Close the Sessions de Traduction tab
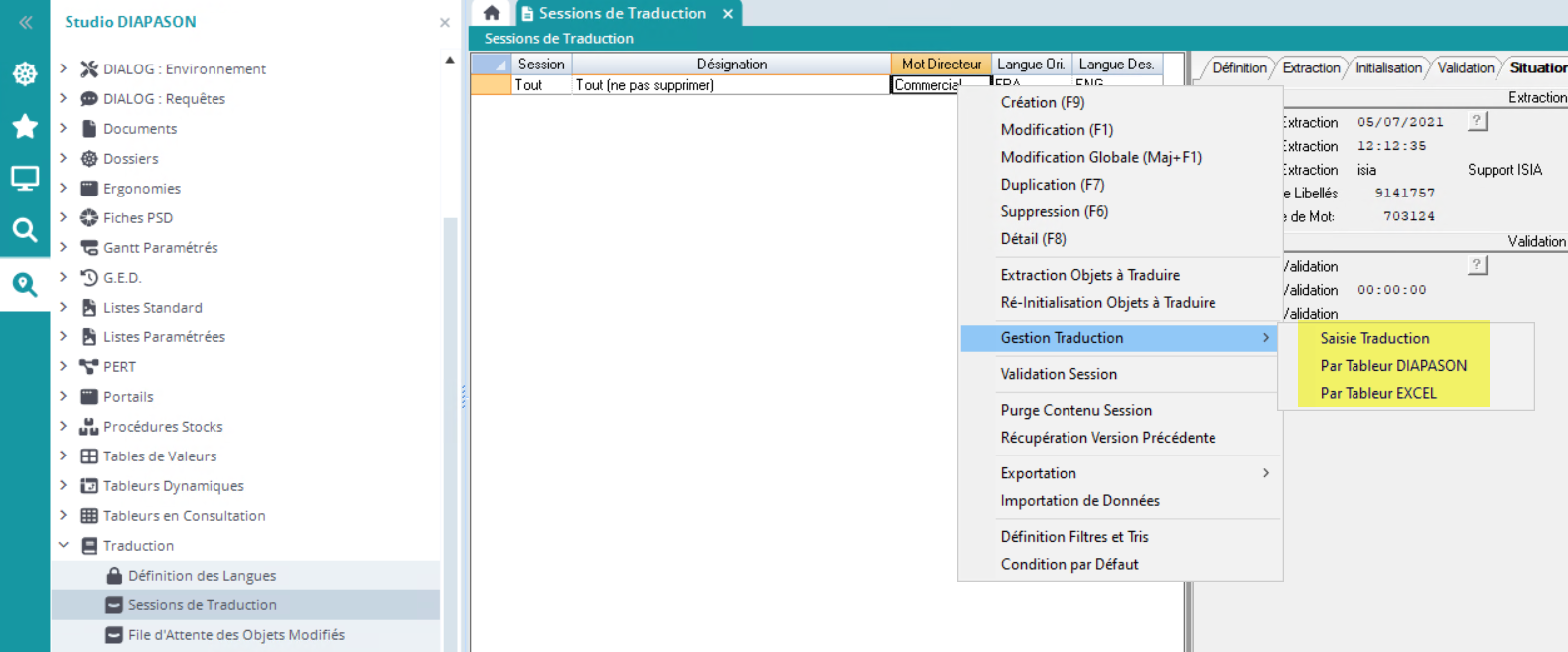The width and height of the screenshot is (1568, 652). pyautogui.click(x=728, y=13)
